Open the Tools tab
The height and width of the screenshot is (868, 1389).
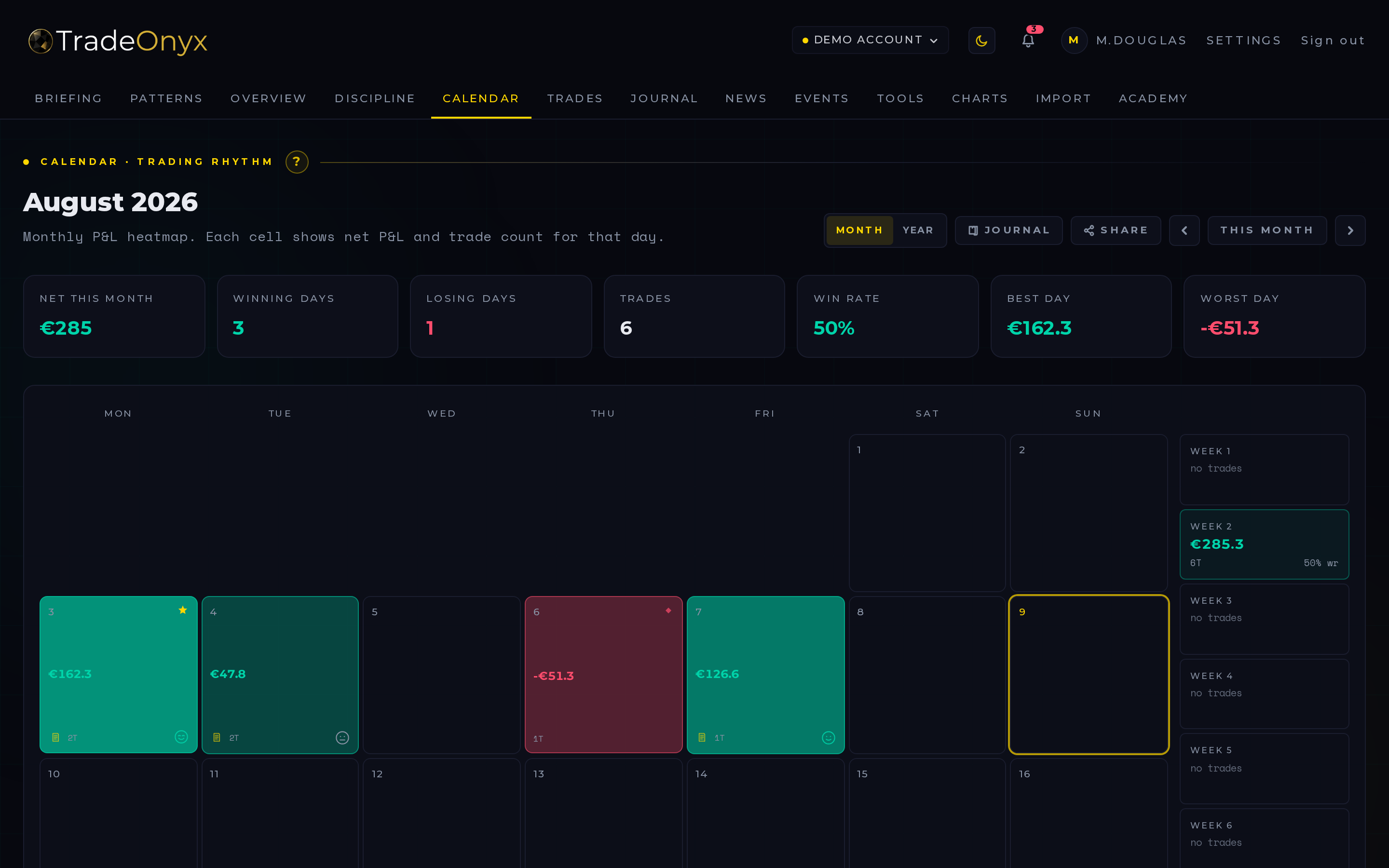pyautogui.click(x=900, y=99)
